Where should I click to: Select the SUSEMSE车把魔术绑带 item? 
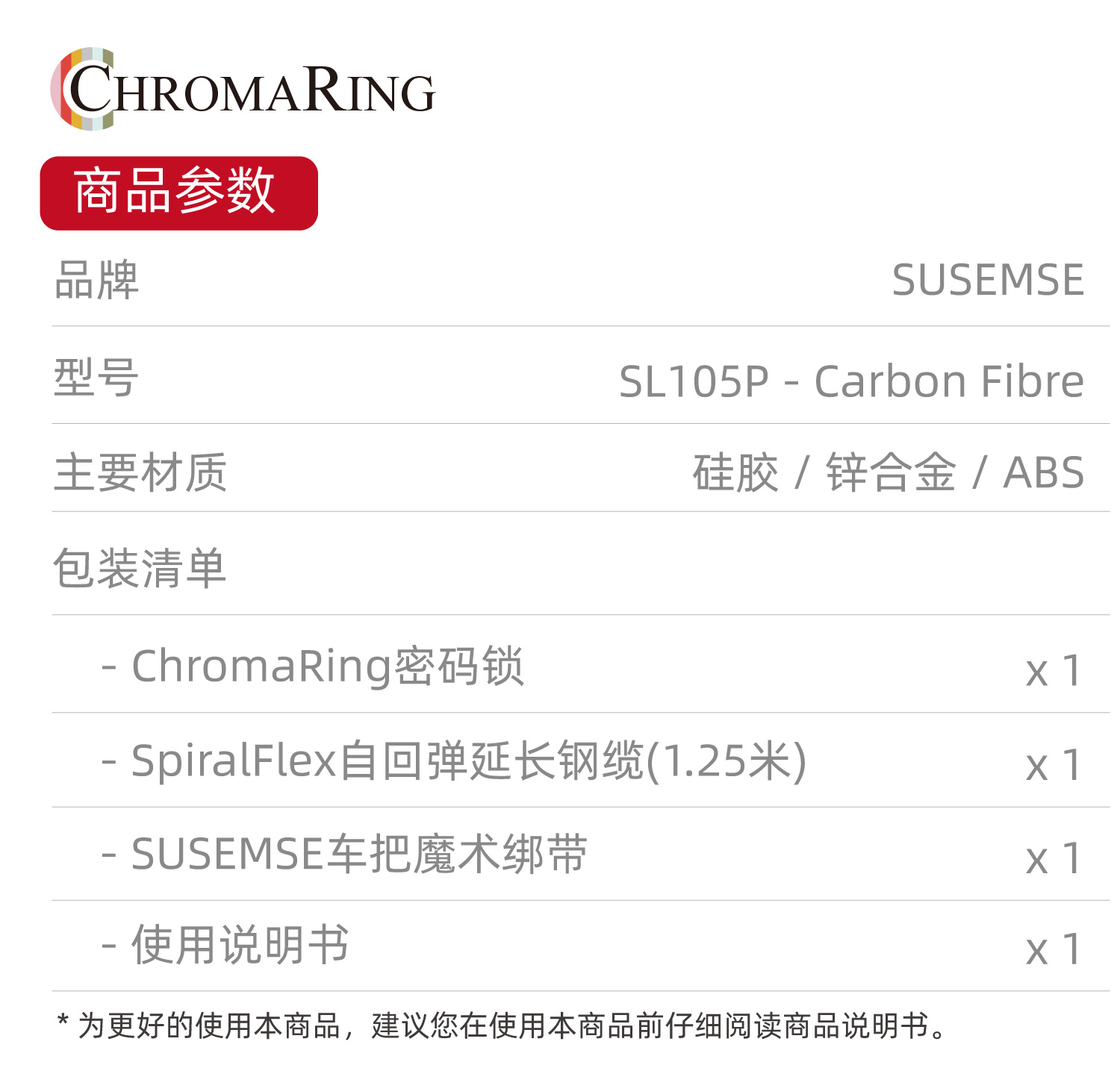[x=344, y=854]
